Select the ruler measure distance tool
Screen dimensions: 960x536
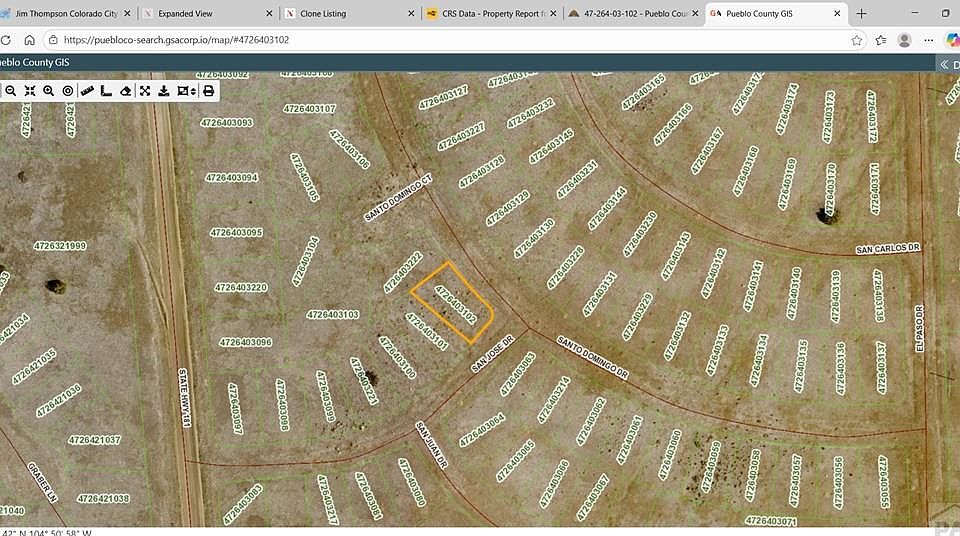coord(87,91)
